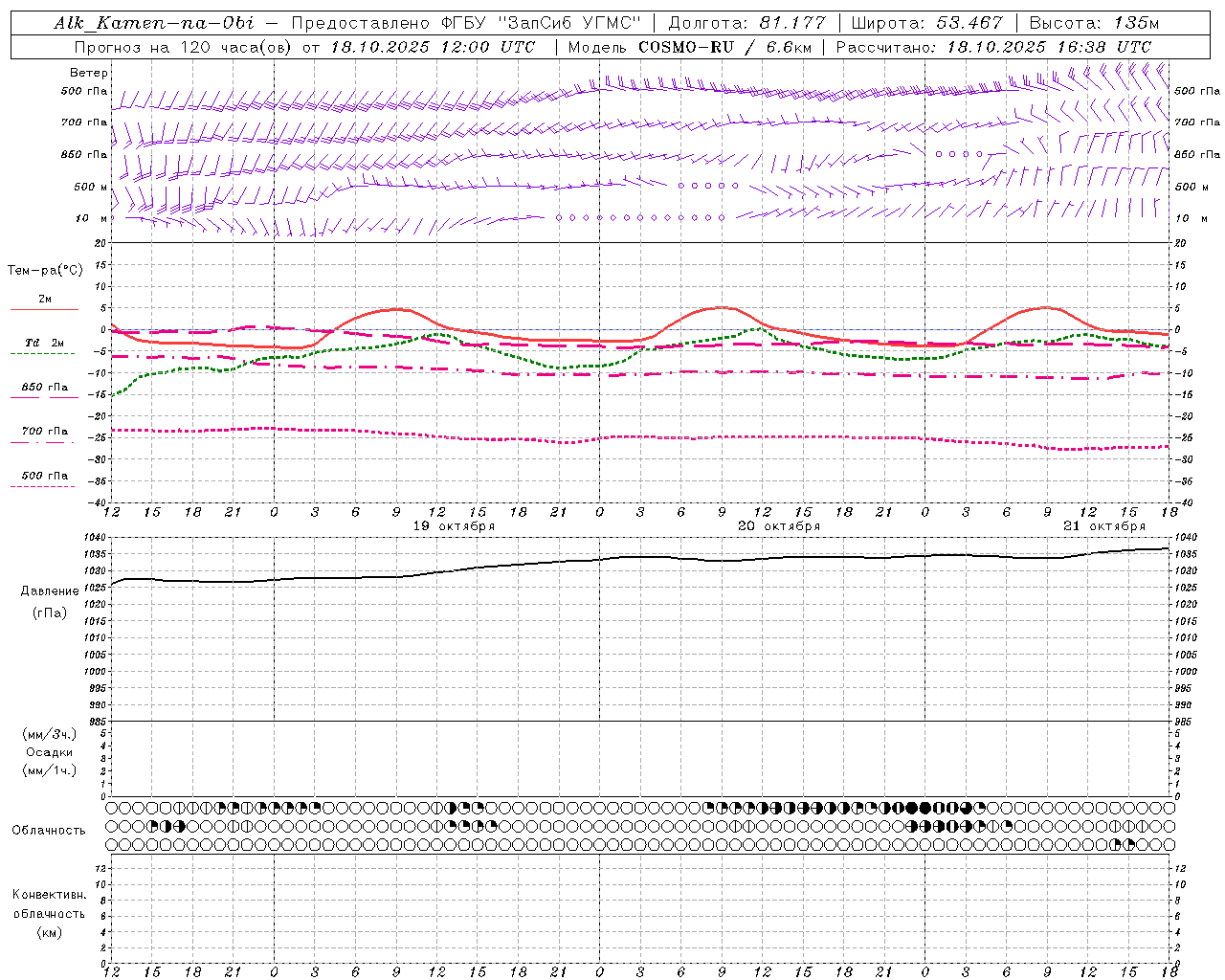
Task: Click the Прогноз на 120 часа(ов) text
Action: (184, 47)
